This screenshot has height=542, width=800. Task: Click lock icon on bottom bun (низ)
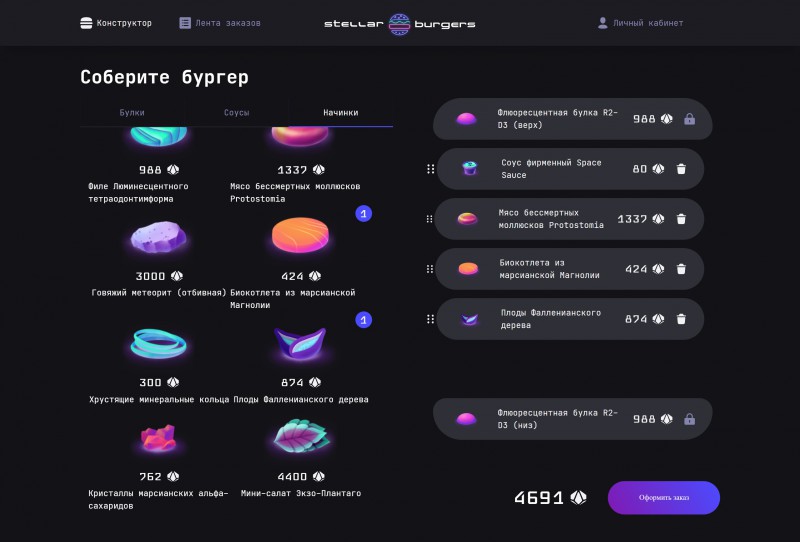point(689,419)
